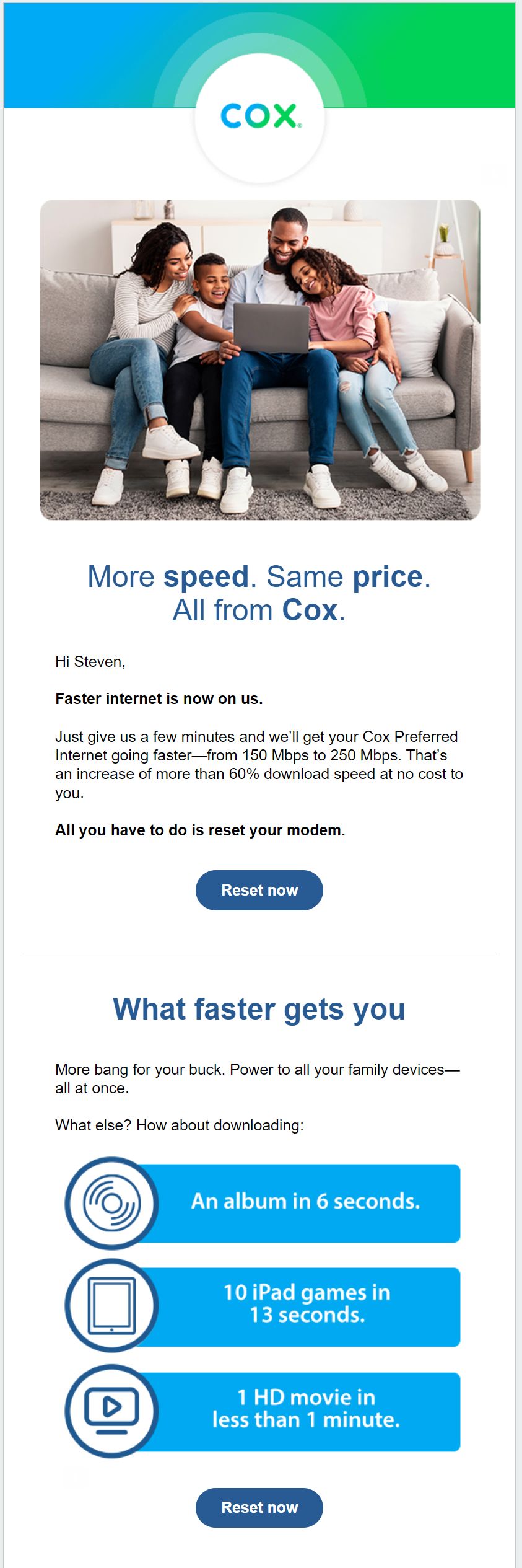Click the Cox logo in the header

click(x=261, y=117)
